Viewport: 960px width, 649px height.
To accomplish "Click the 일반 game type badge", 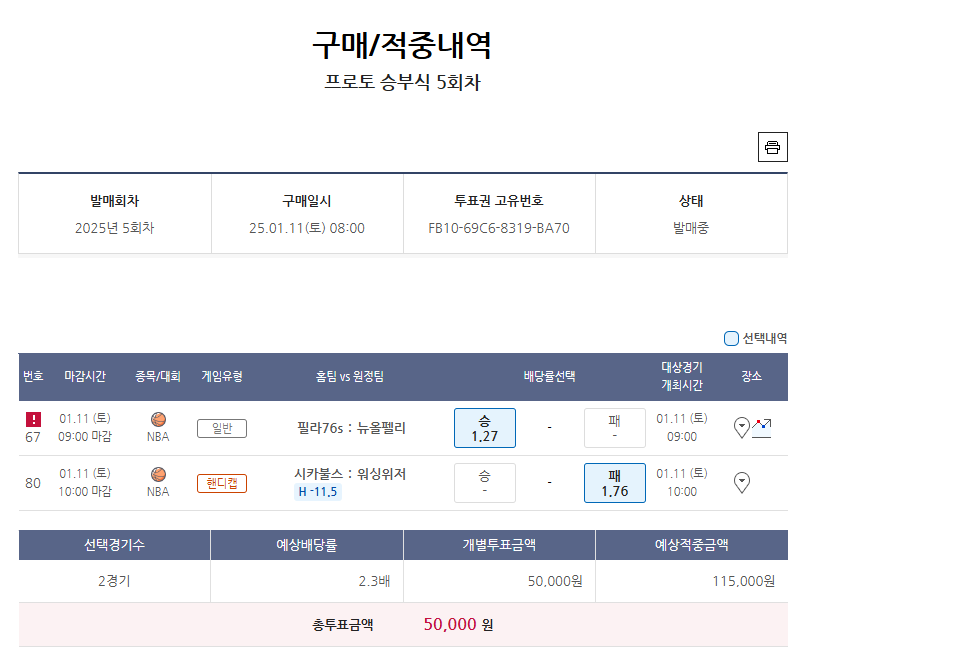I will click(222, 428).
